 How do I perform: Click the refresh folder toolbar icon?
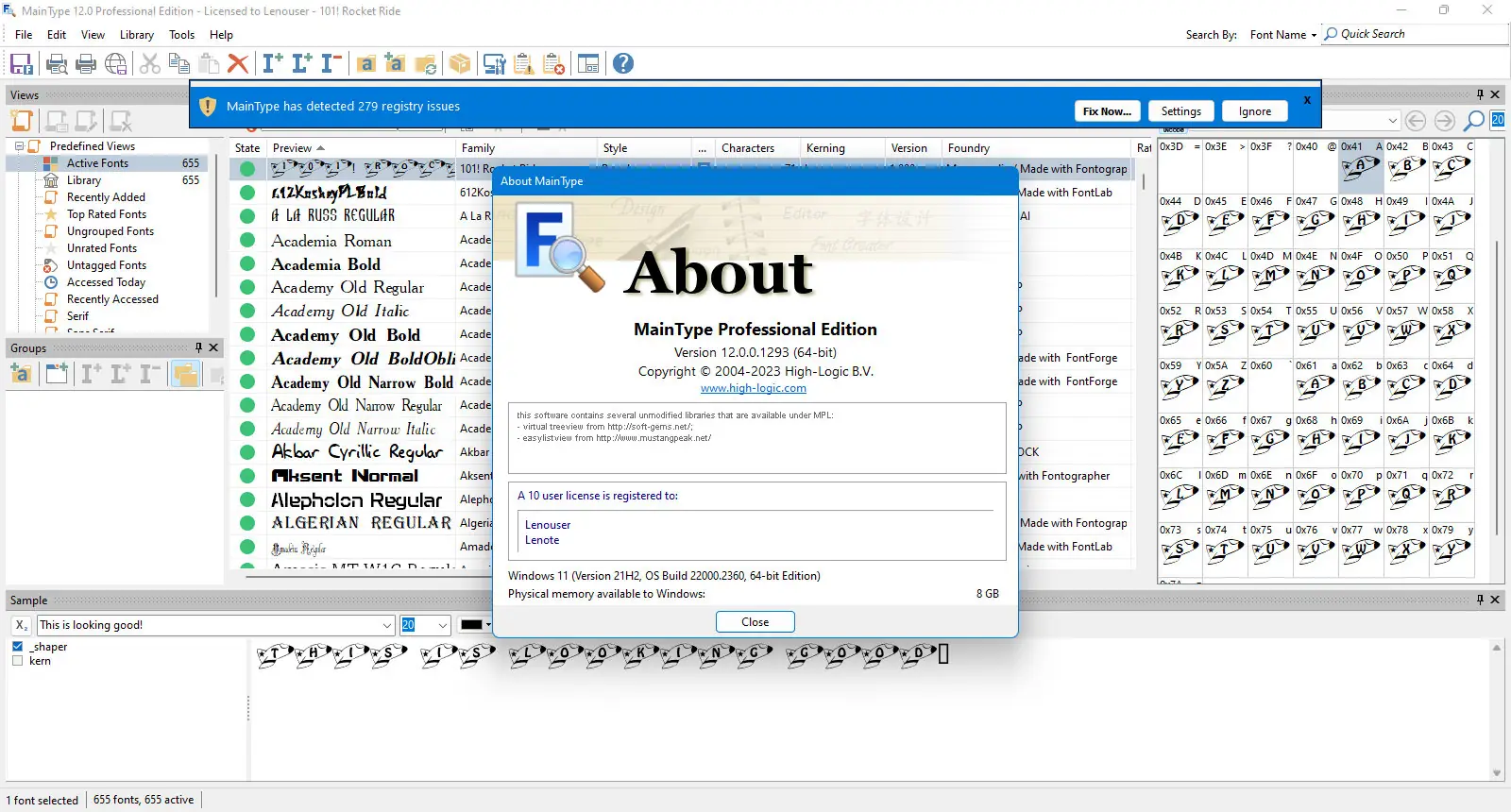tap(426, 64)
